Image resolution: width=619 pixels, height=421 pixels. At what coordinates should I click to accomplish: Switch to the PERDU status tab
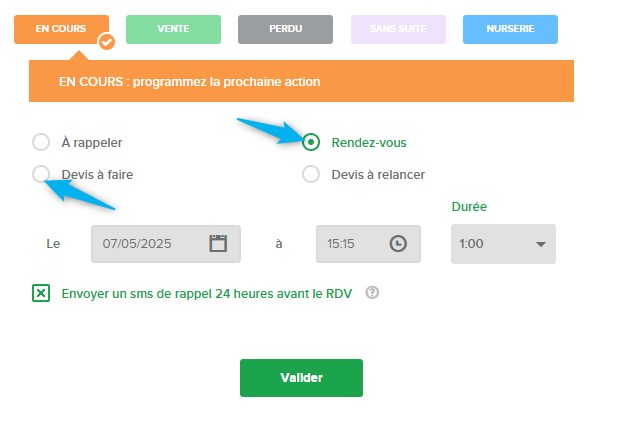tap(285, 29)
